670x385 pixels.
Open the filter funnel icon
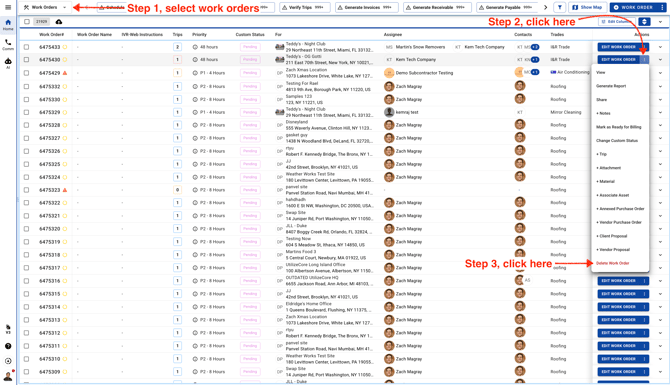559,7
